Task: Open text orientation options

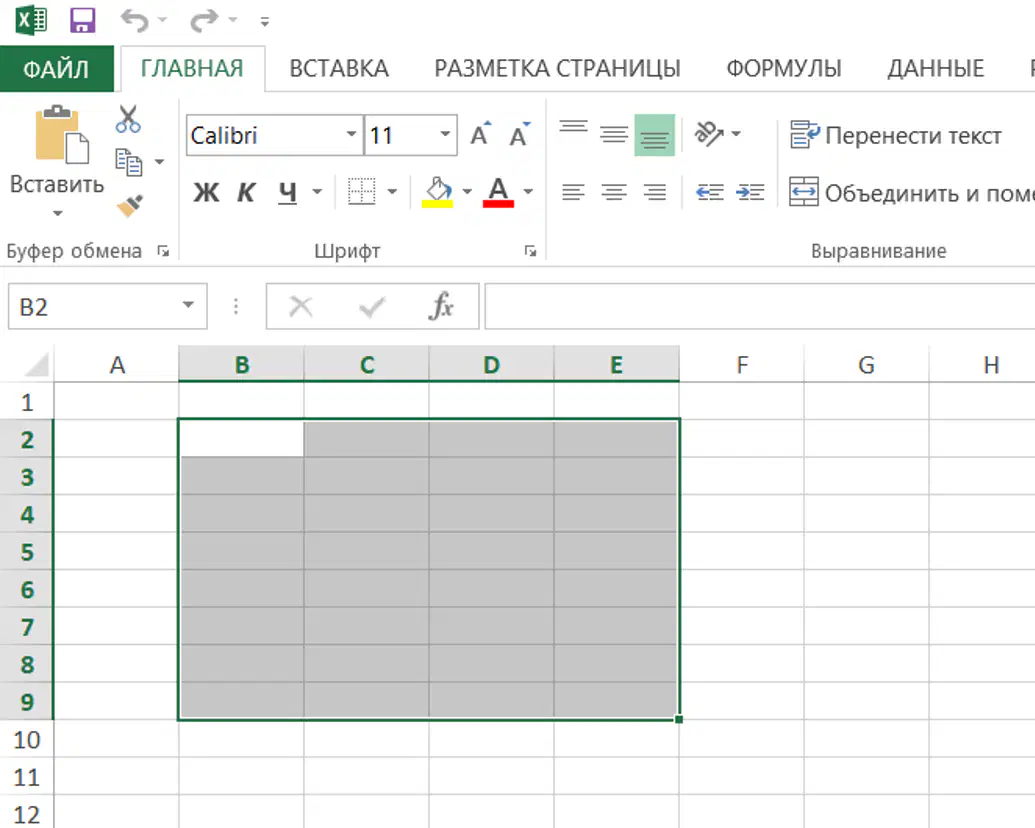Action: click(x=717, y=134)
